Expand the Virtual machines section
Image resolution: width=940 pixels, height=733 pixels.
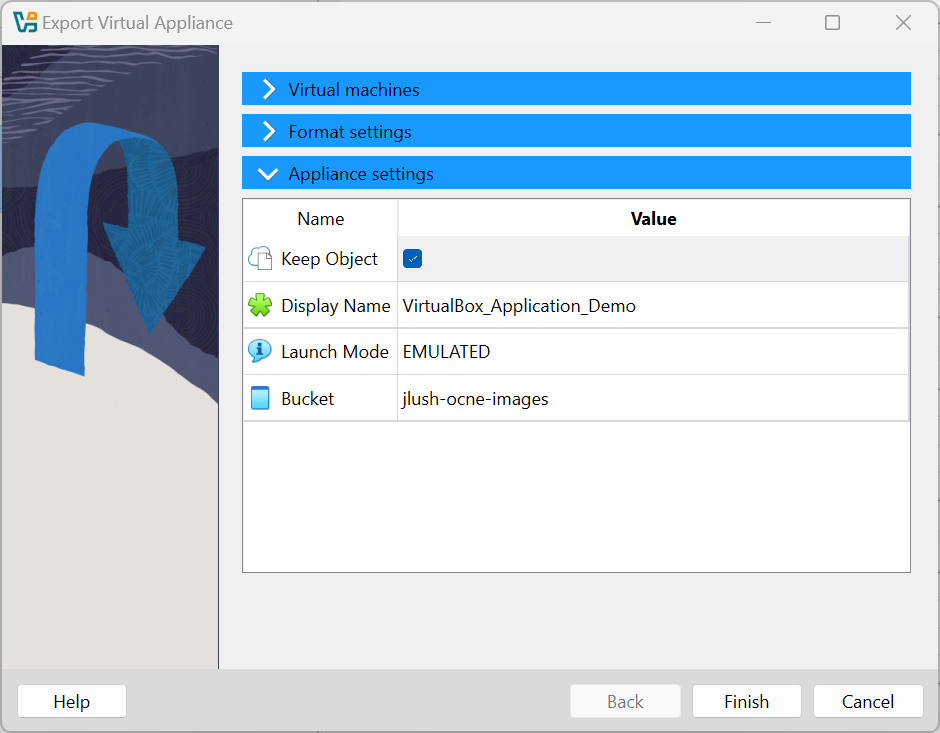pyautogui.click(x=576, y=89)
